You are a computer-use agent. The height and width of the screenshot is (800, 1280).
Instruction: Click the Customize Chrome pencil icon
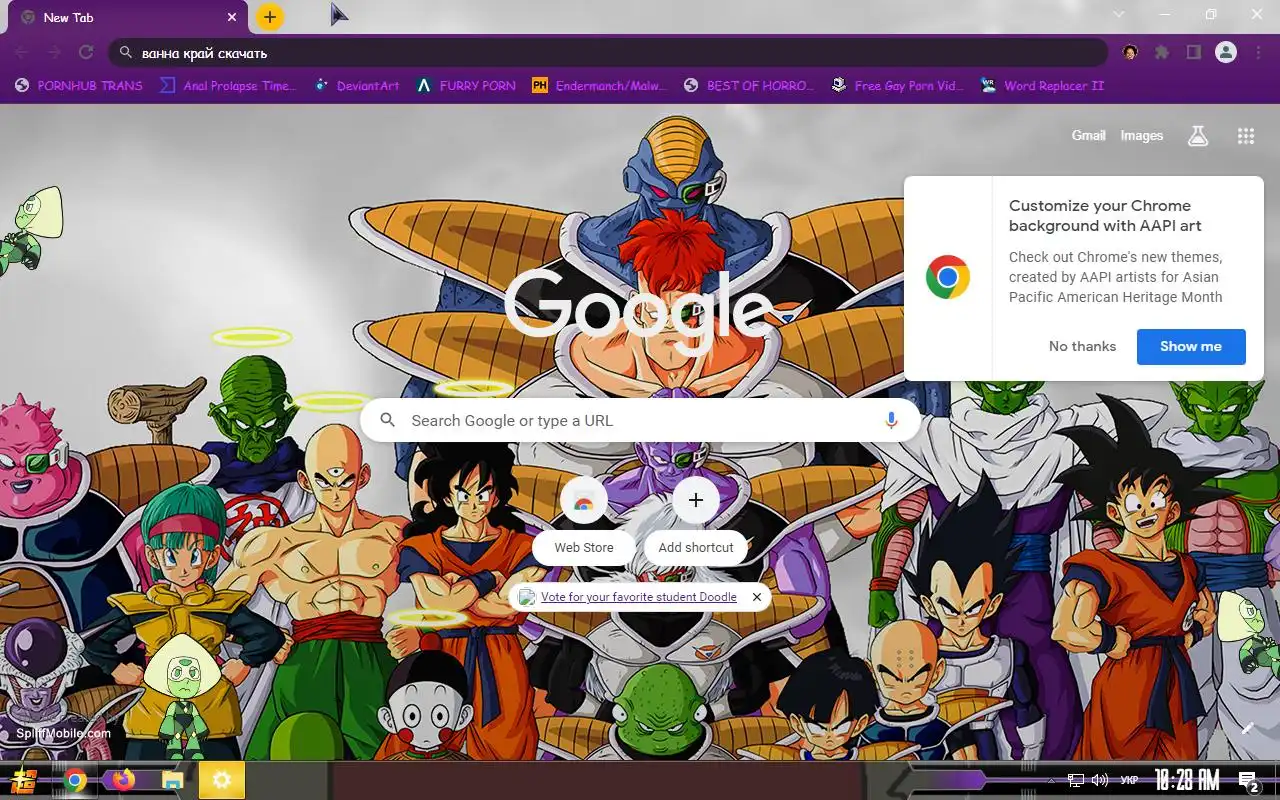1248,728
